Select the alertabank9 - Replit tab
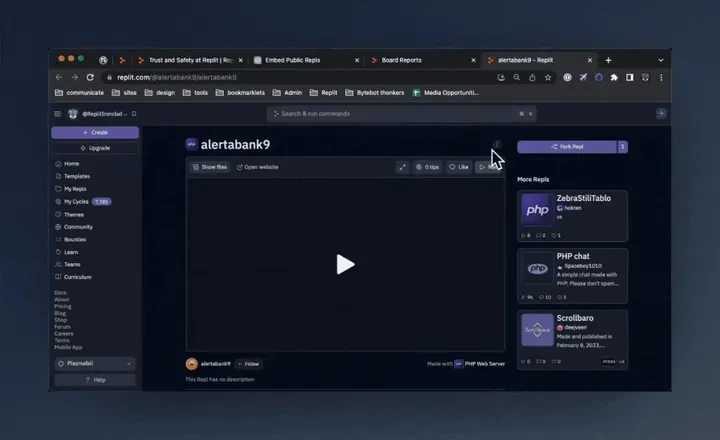 (x=540, y=60)
